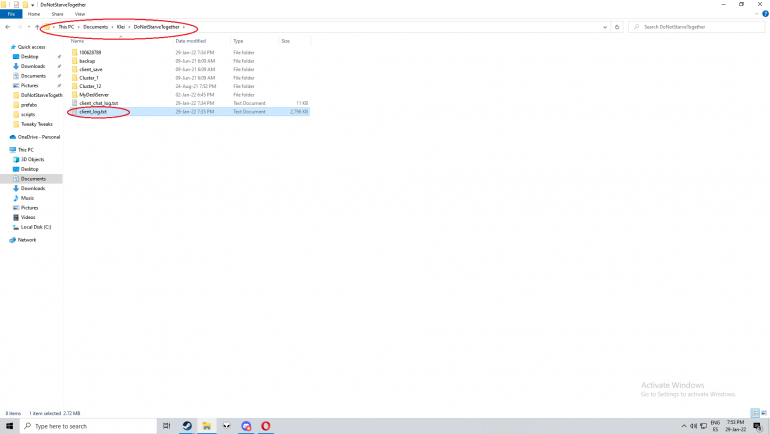Click 'This PC' in the address breadcrumb
The width and height of the screenshot is (770, 434).
click(x=66, y=27)
